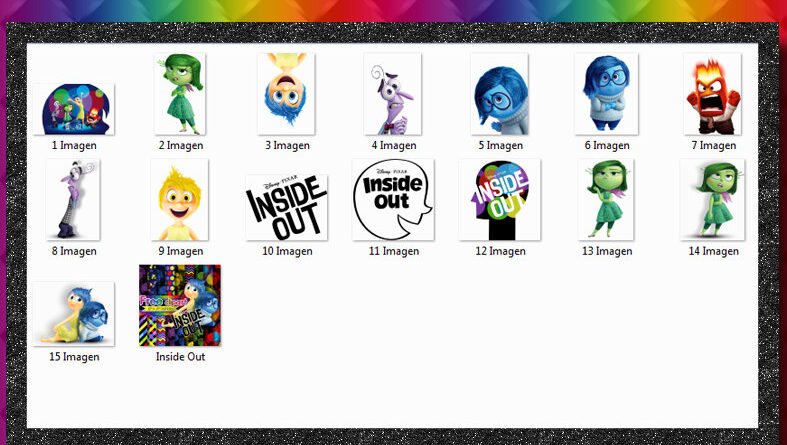The width and height of the screenshot is (787, 445).
Task: Open the 12 Imagen colorful head logo thumbnail
Action: click(x=499, y=199)
